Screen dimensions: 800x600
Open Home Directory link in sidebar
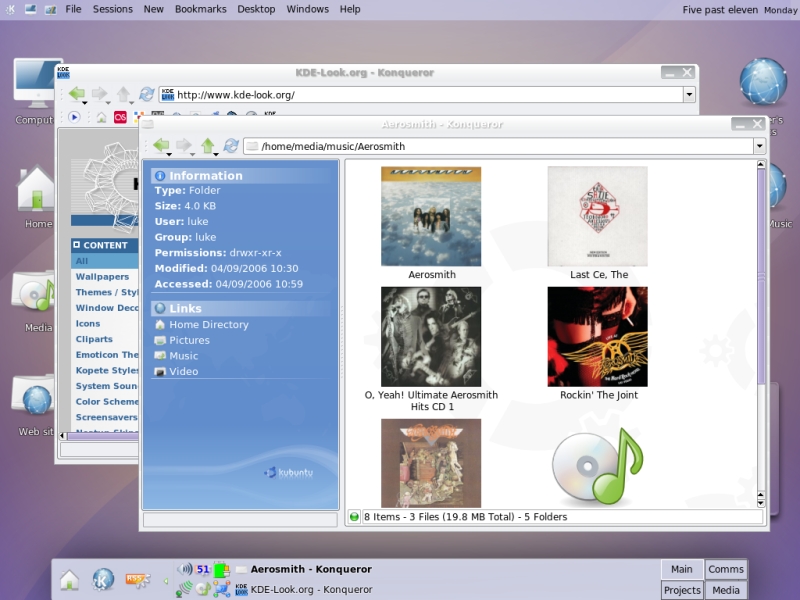(209, 324)
